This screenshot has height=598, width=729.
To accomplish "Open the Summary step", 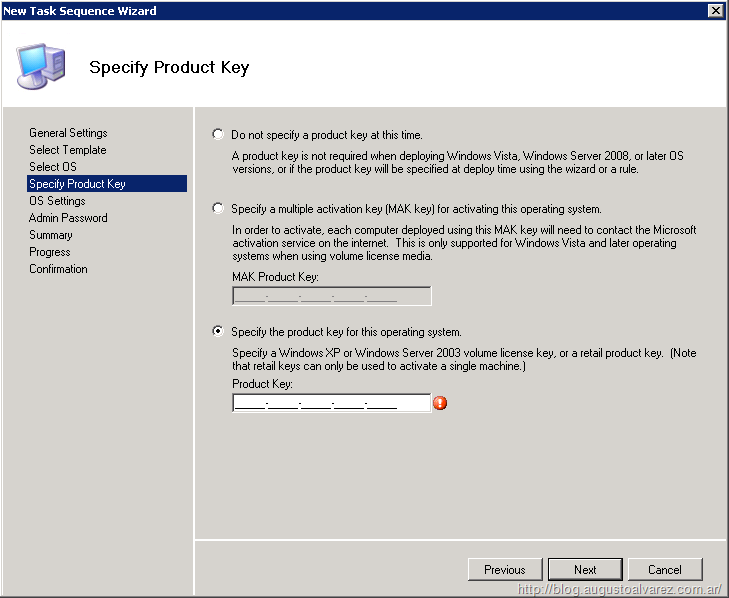I will point(50,235).
